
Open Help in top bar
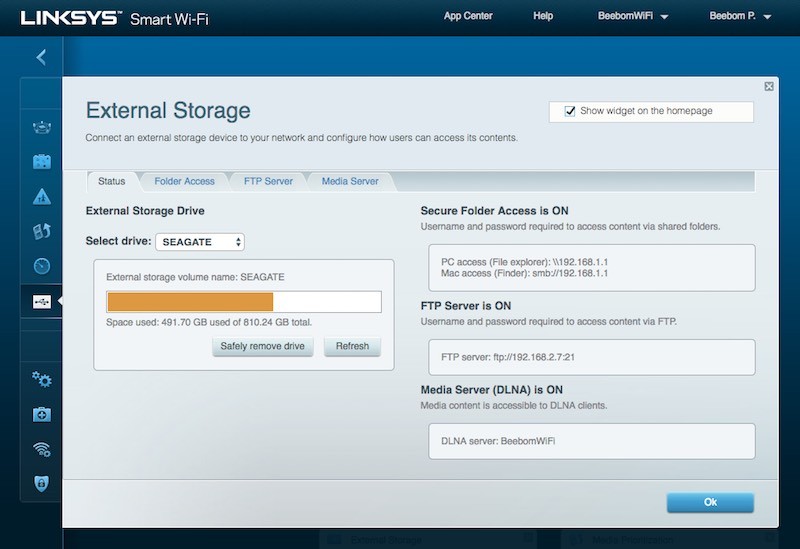click(x=543, y=16)
